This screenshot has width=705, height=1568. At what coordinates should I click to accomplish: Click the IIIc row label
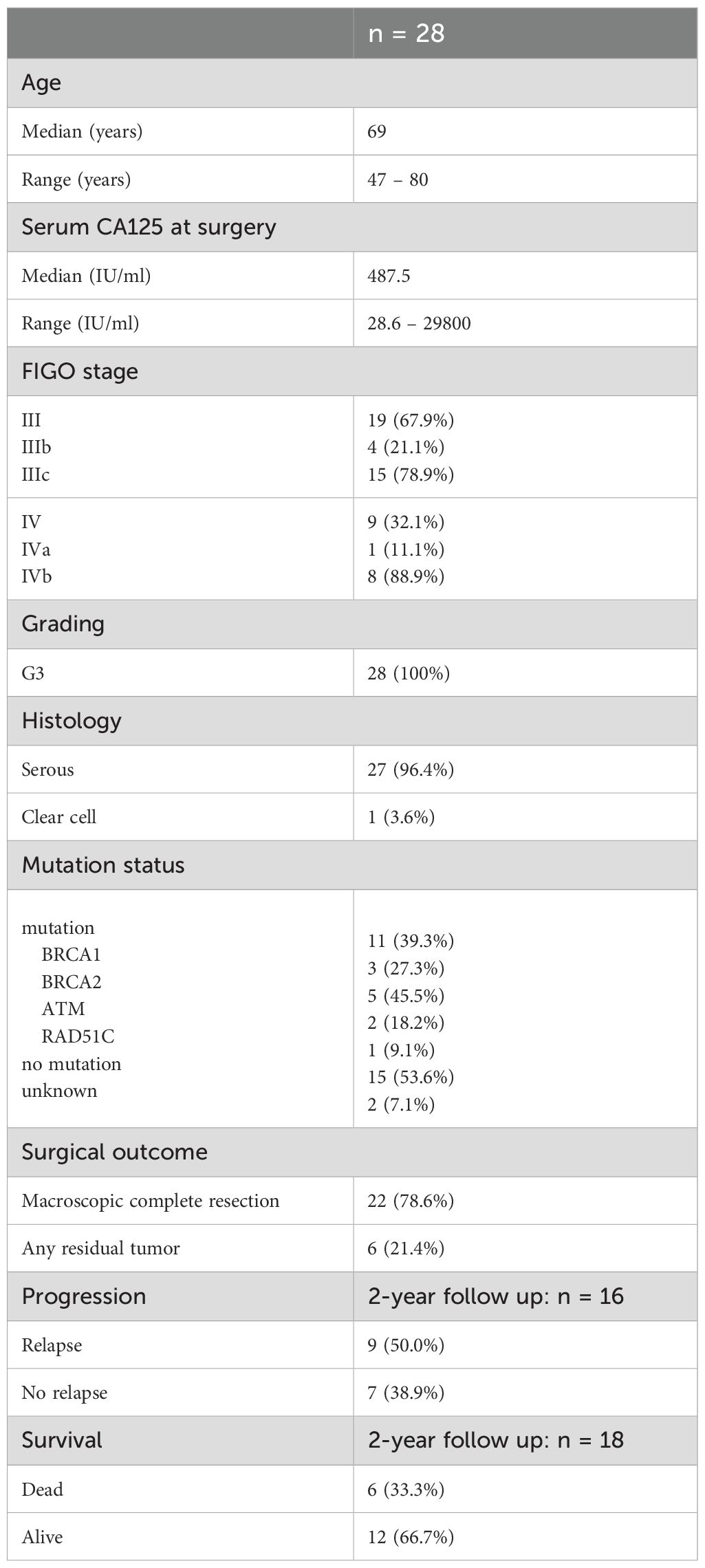point(36,475)
